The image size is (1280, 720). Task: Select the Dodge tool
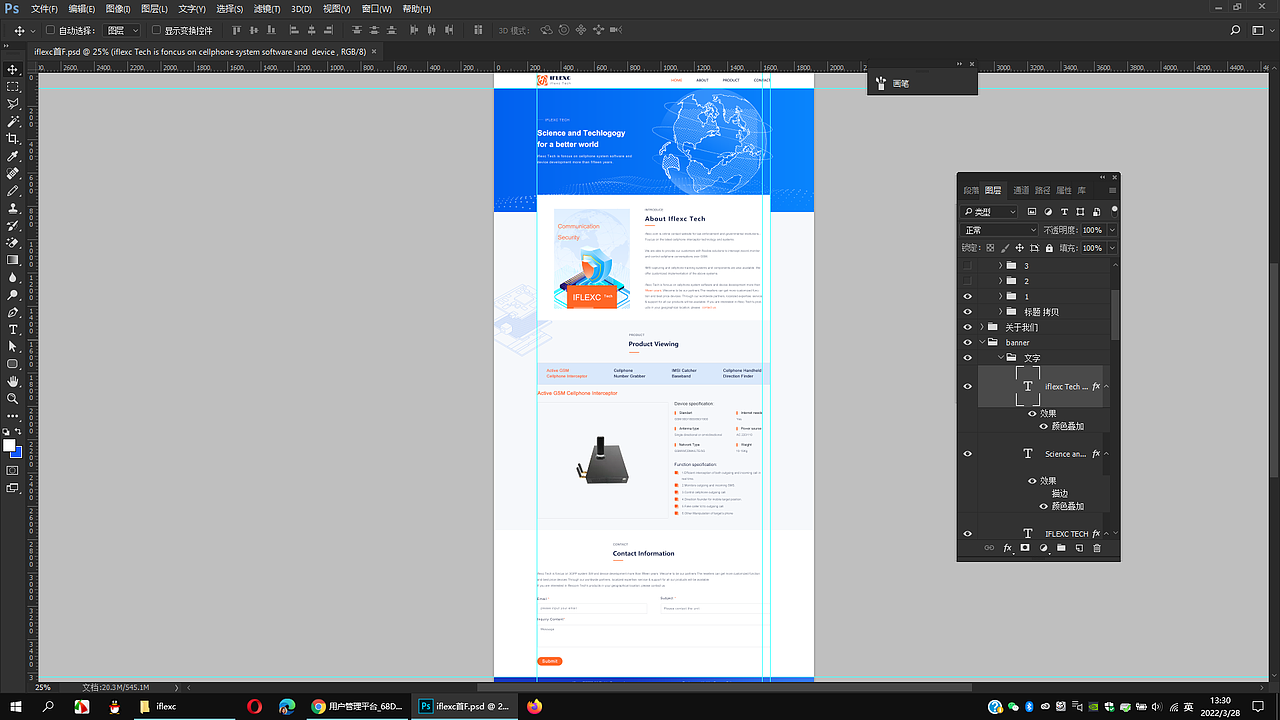[13, 294]
